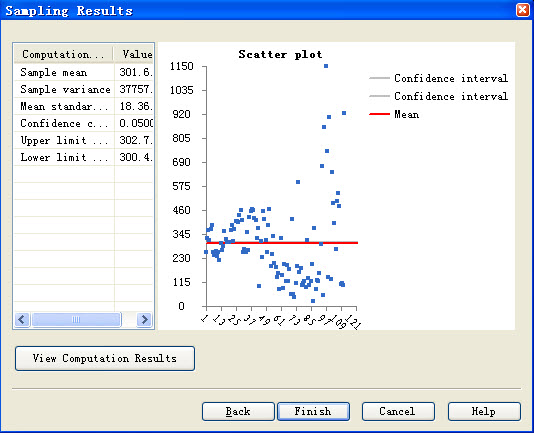The width and height of the screenshot is (534, 436).
Task: Click Finish to complete sampling
Action: coord(313,411)
